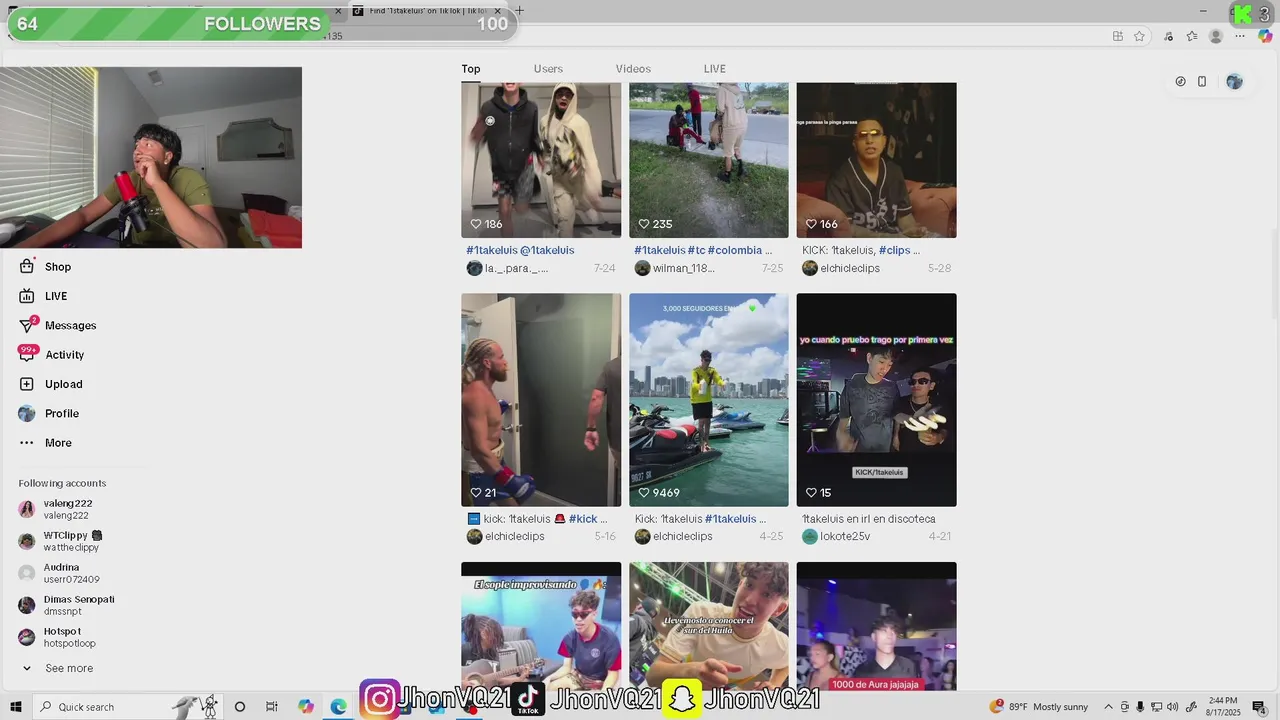Open the Upload page
1280x720 pixels.
point(51,384)
